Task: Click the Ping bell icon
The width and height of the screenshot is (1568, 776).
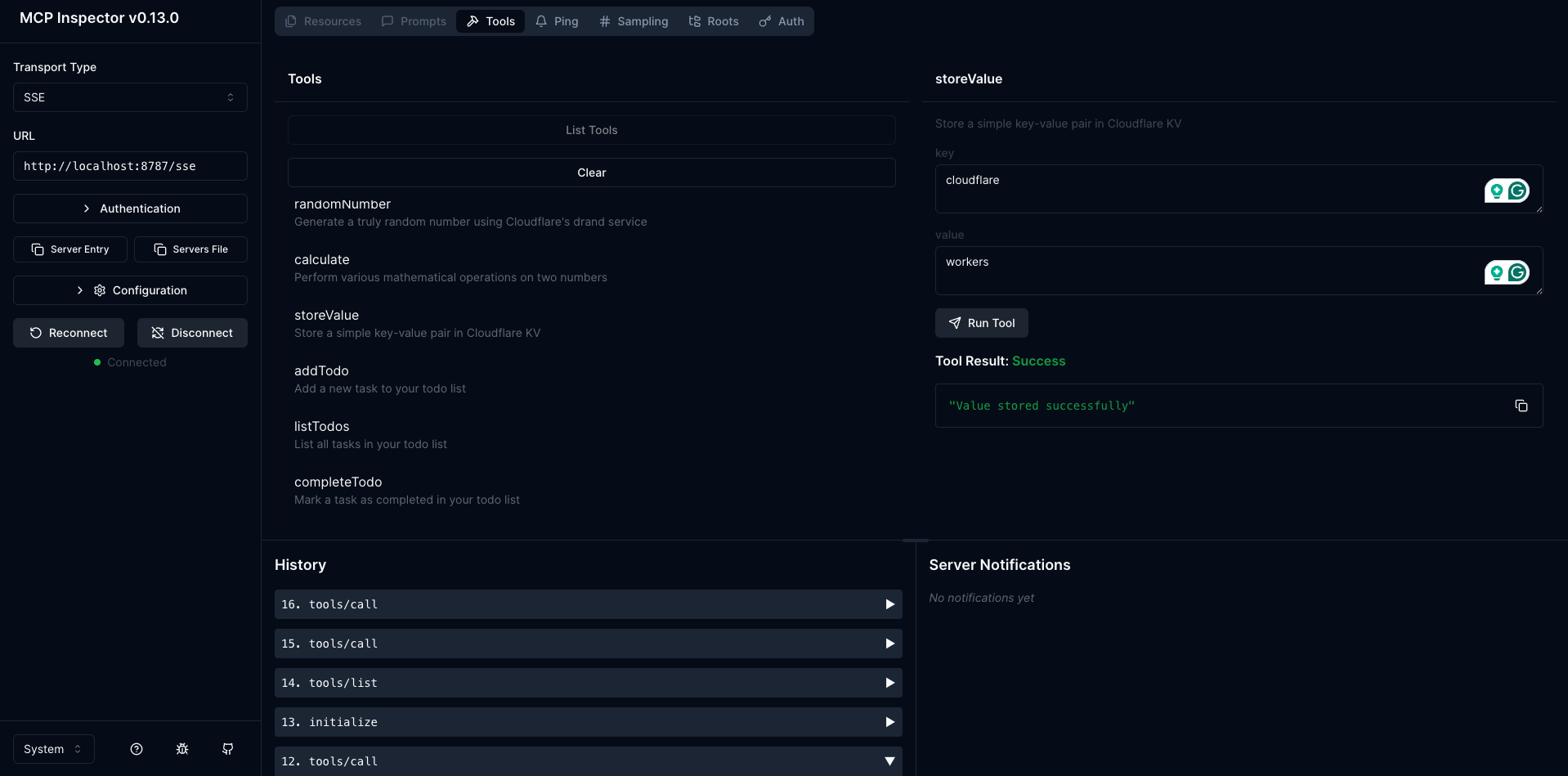Action: coord(541,21)
